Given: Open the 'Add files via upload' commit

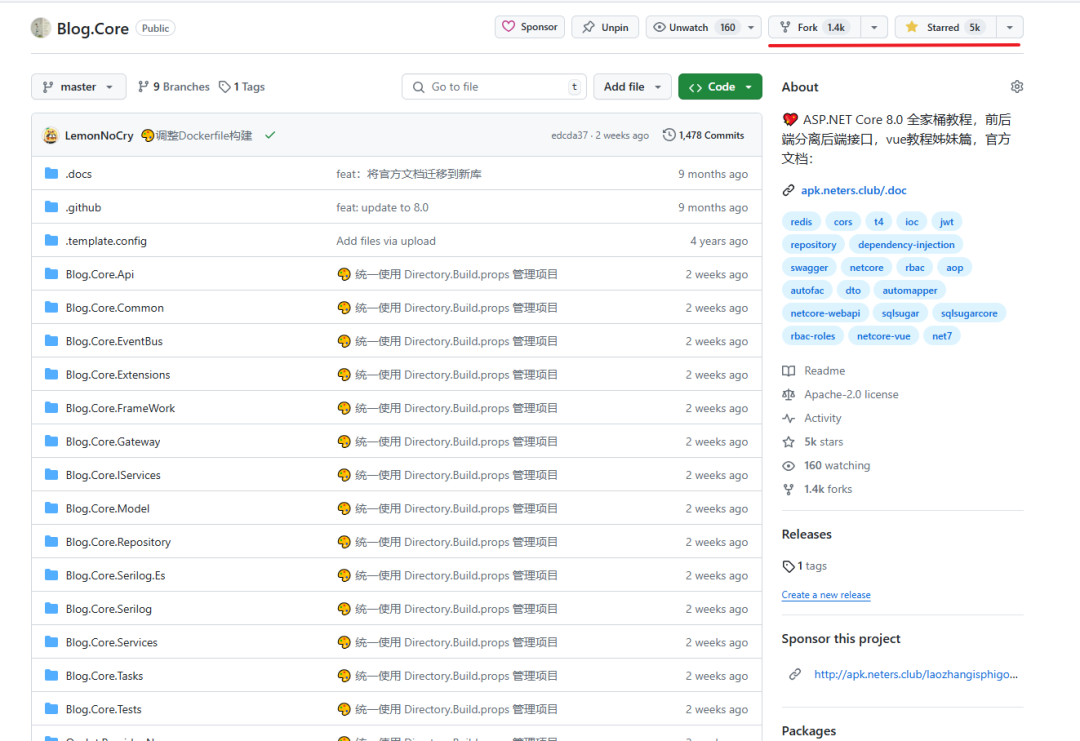Looking at the screenshot, I should tap(386, 241).
